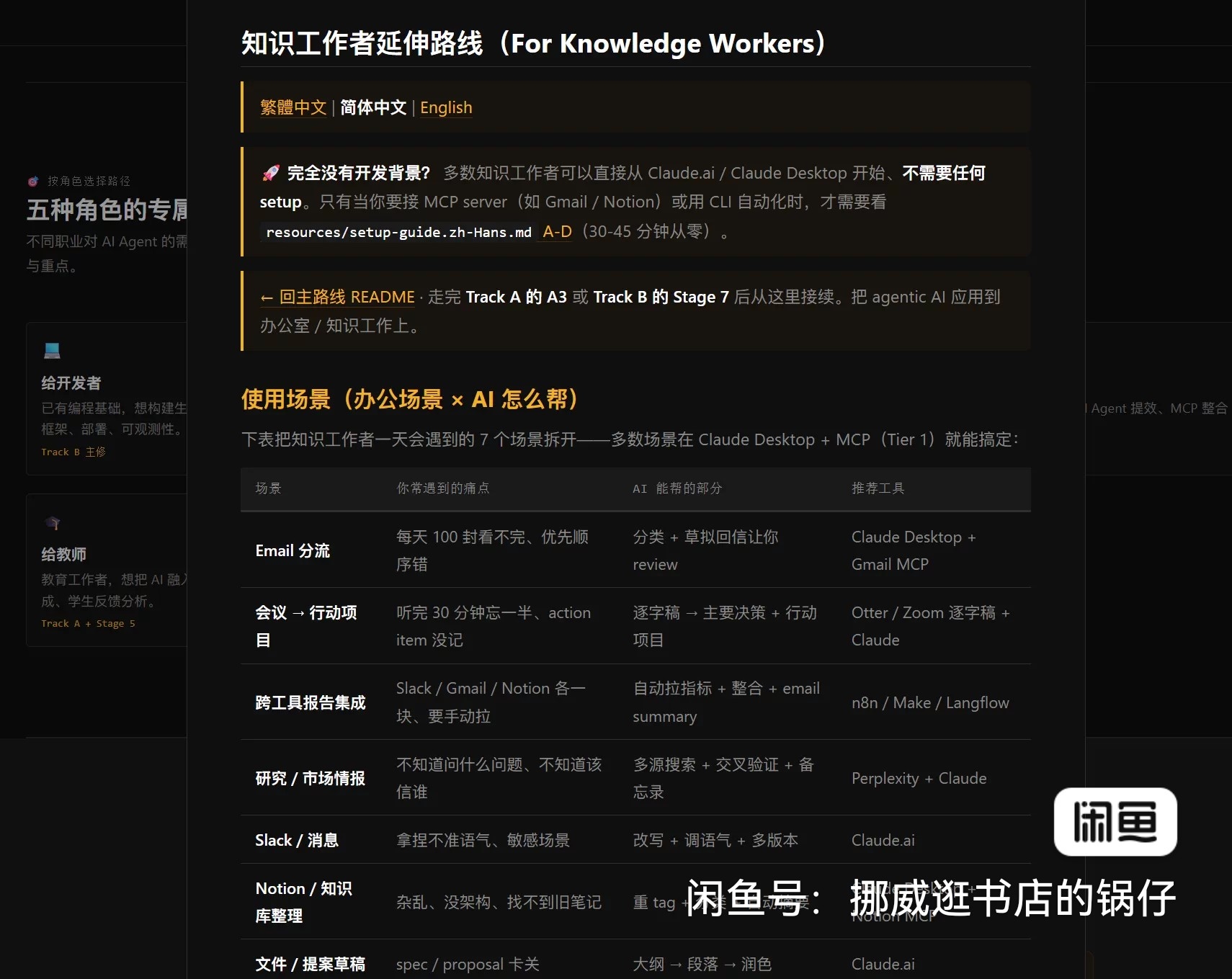This screenshot has height=979, width=1232.
Task: Select the '文件 / 提案草稿' row label
Action: click(311, 964)
